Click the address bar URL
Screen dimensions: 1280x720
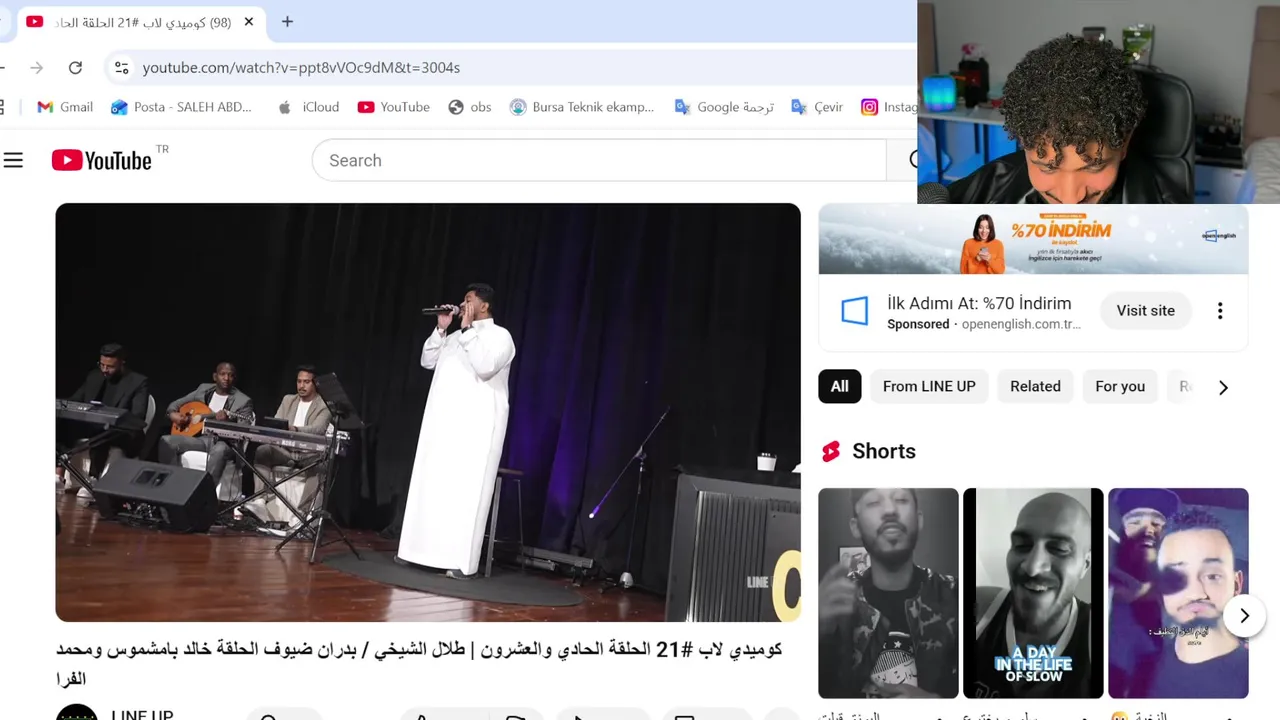[301, 67]
